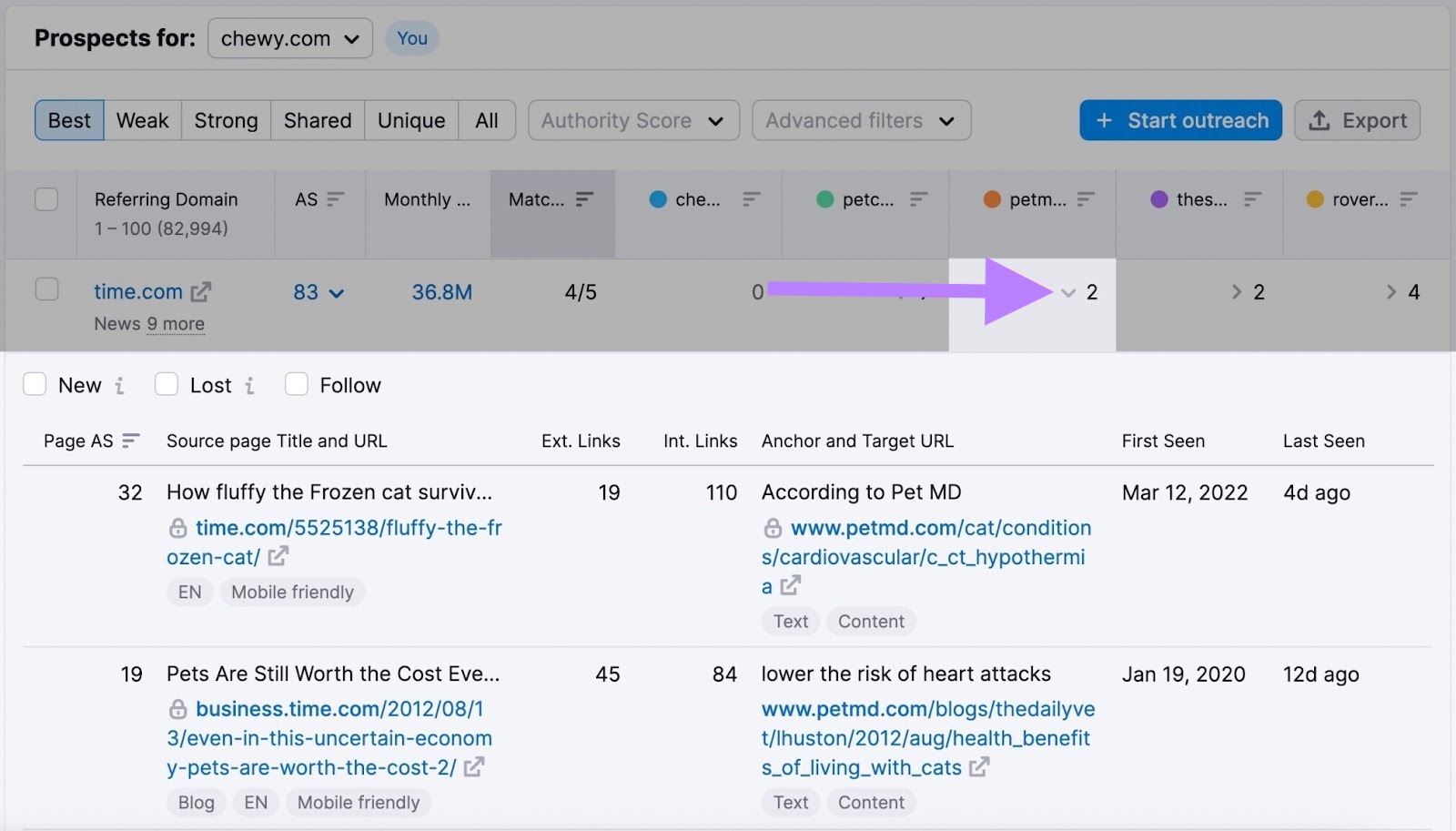Click the 9 more link under time.com
This screenshot has height=831, width=1456.
pyautogui.click(x=176, y=323)
